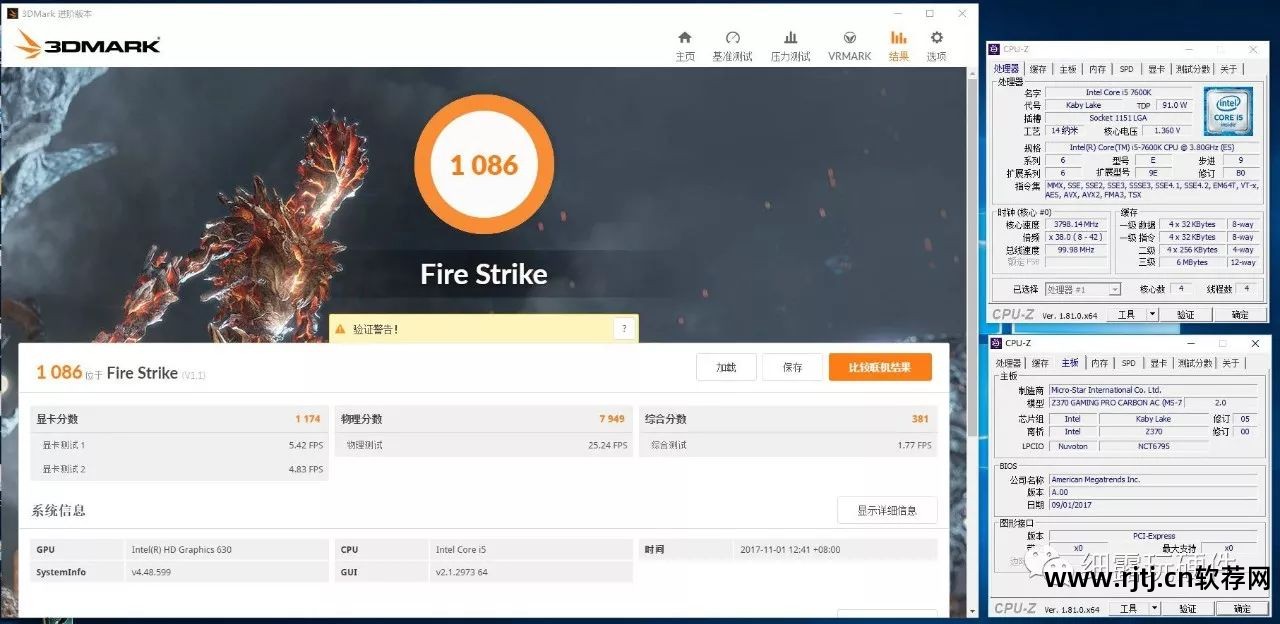Click the 加载 load button

726,367
